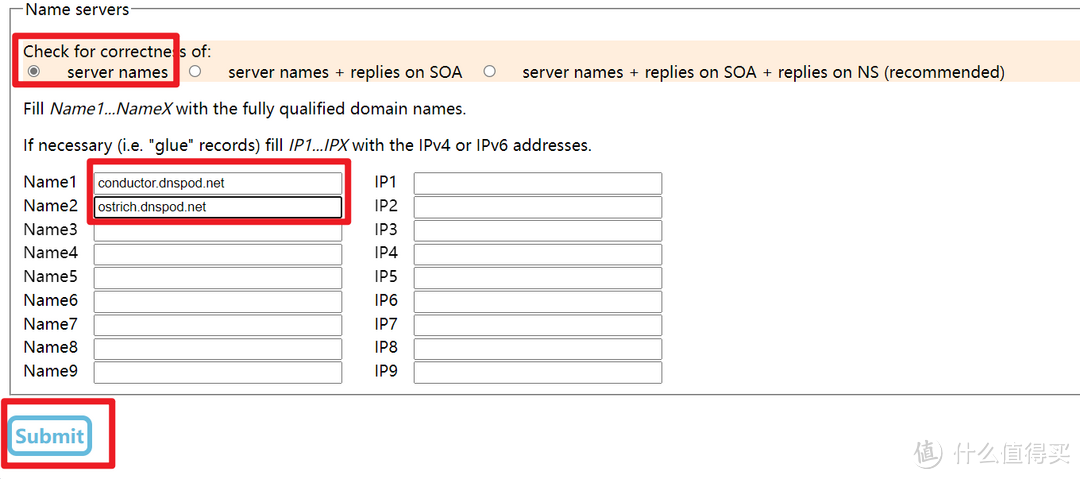Click the IP7 address input field

[x=538, y=325]
